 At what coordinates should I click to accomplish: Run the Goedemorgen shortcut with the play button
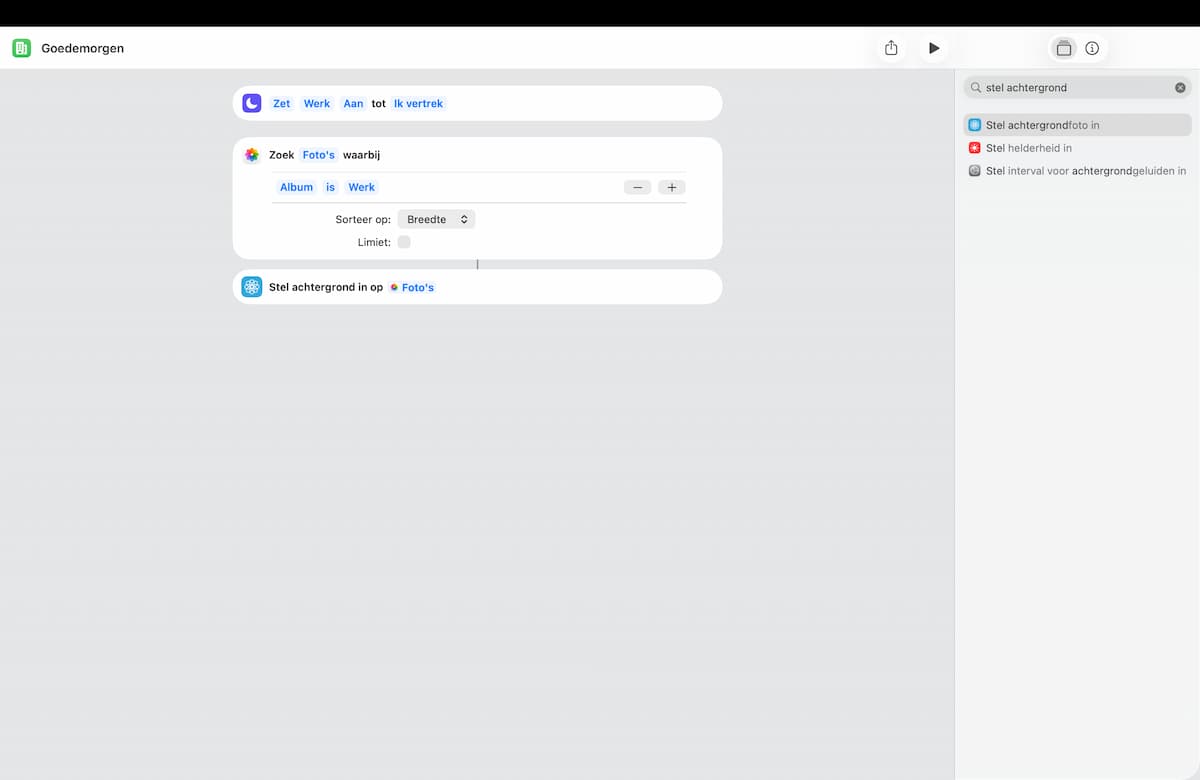pos(934,48)
